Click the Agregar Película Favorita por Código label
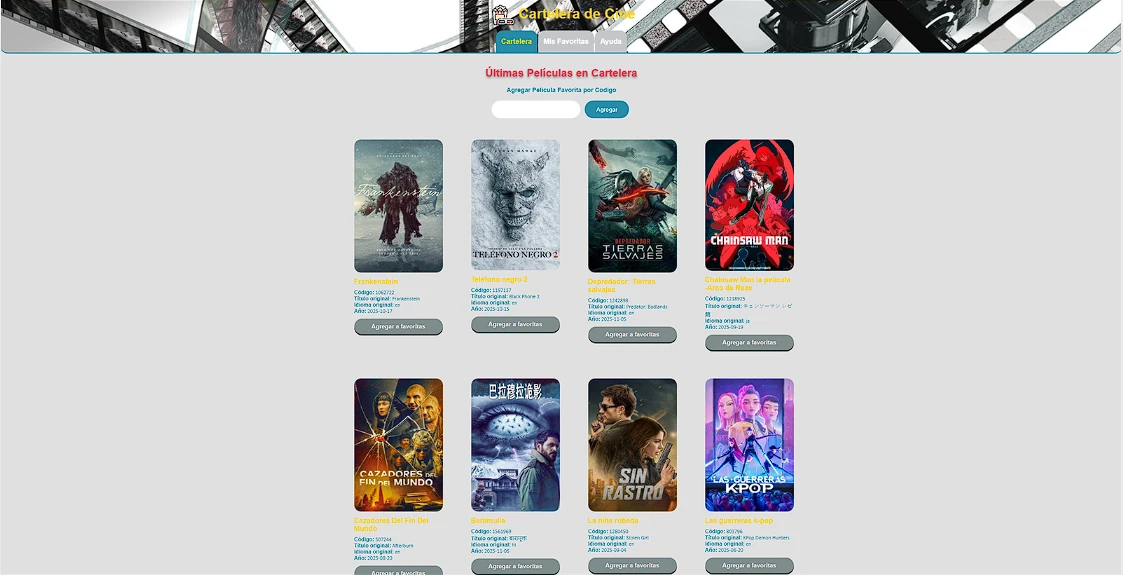Image resolution: width=1123 pixels, height=575 pixels. [561, 90]
